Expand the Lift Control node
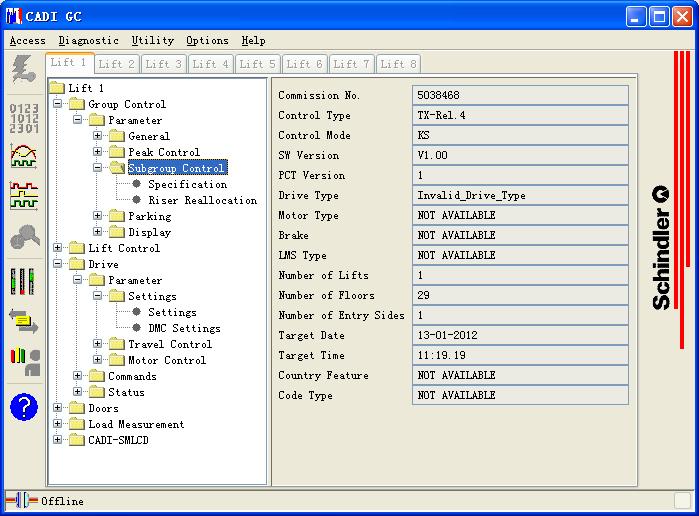 point(58,248)
